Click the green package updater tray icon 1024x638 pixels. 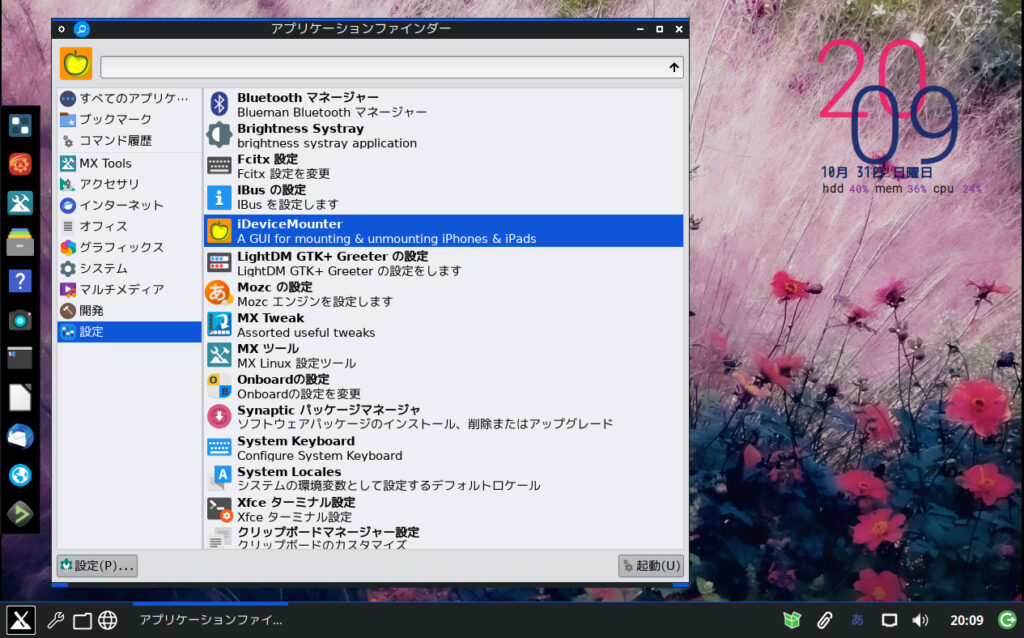(791, 620)
